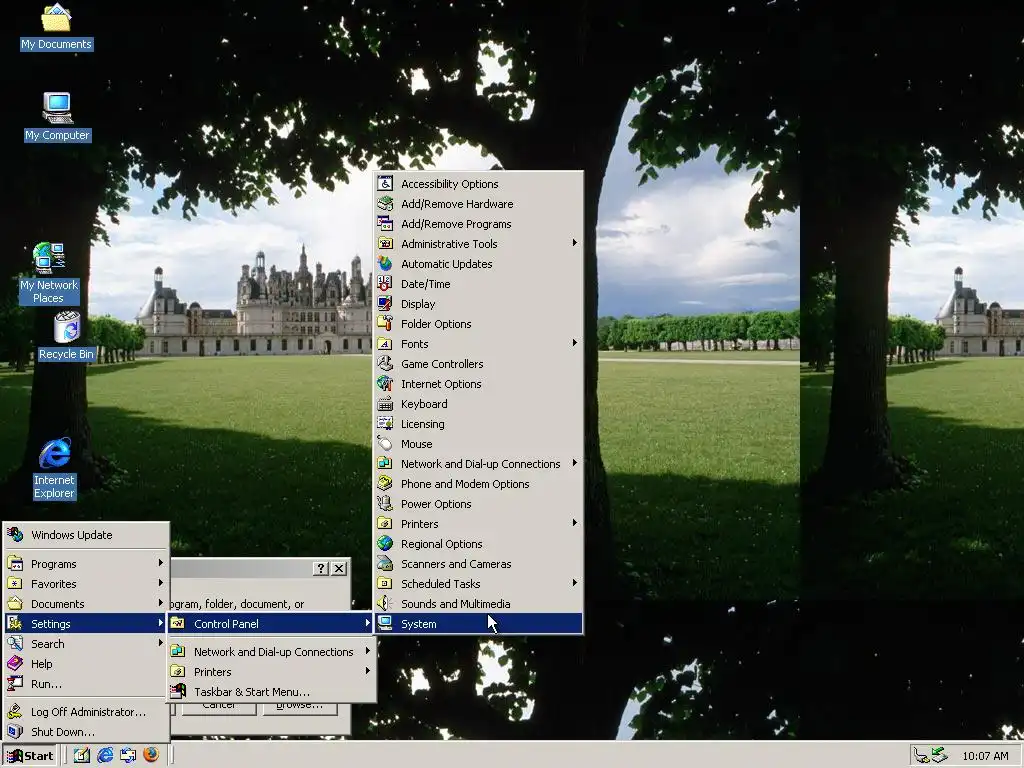Image resolution: width=1024 pixels, height=768 pixels.
Task: Expand the Documents submenu arrow
Action: [161, 603]
